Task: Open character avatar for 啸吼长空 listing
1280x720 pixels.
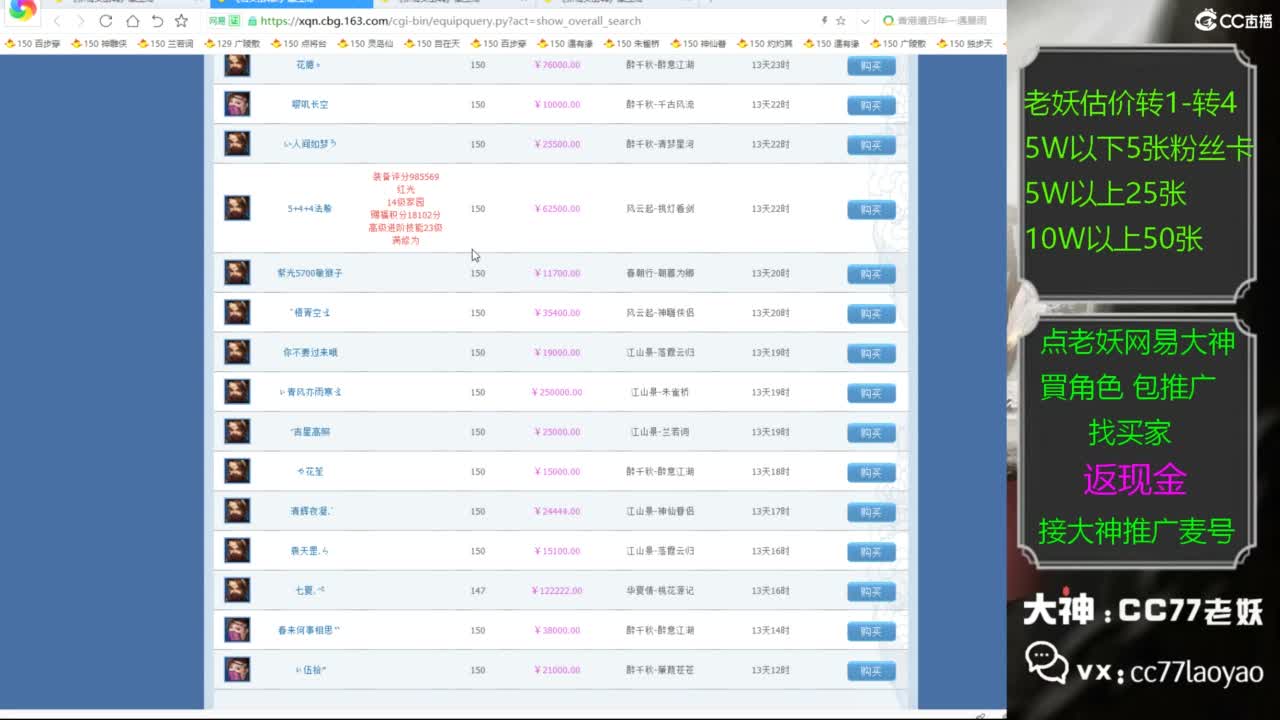Action: click(237, 104)
